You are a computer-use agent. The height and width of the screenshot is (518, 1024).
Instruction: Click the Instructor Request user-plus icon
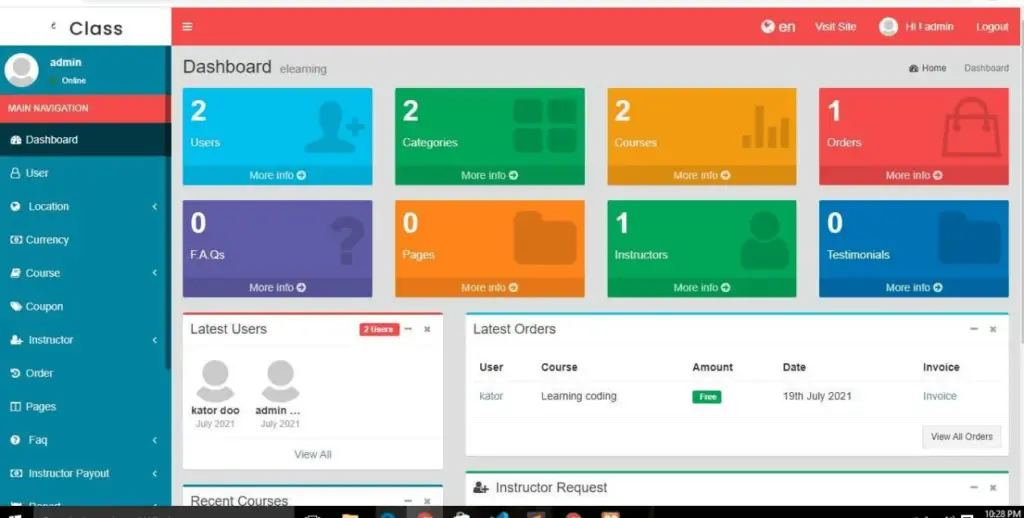tap(481, 488)
